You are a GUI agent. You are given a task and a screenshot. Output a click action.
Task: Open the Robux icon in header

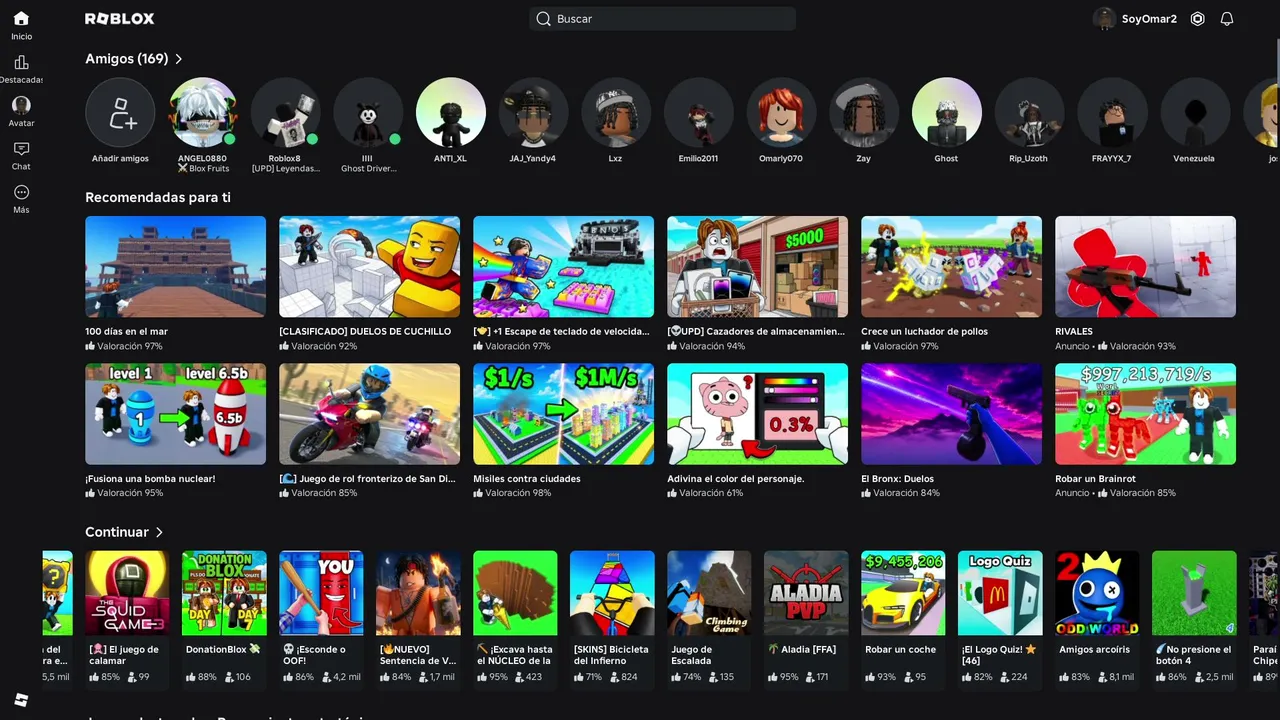tap(1197, 19)
